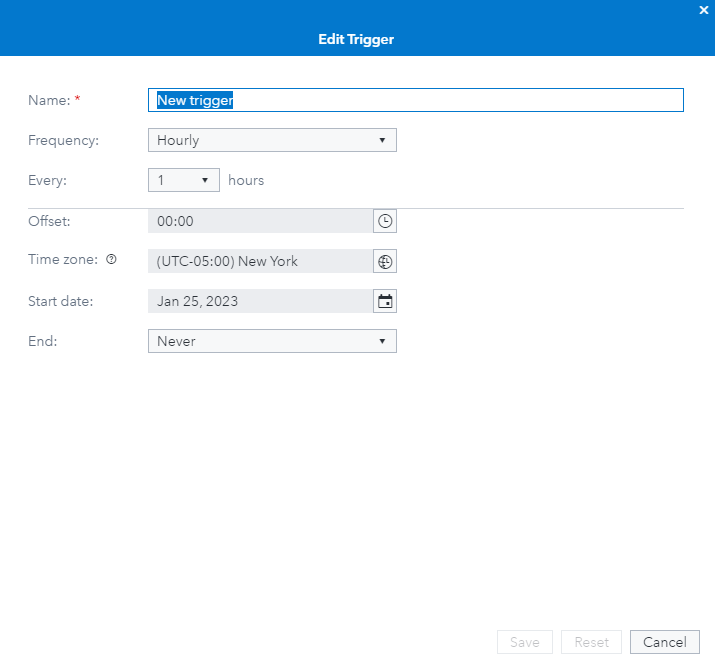Select the Time zone field showing New York
Screen dimensions: 715x663
[x=259, y=261]
